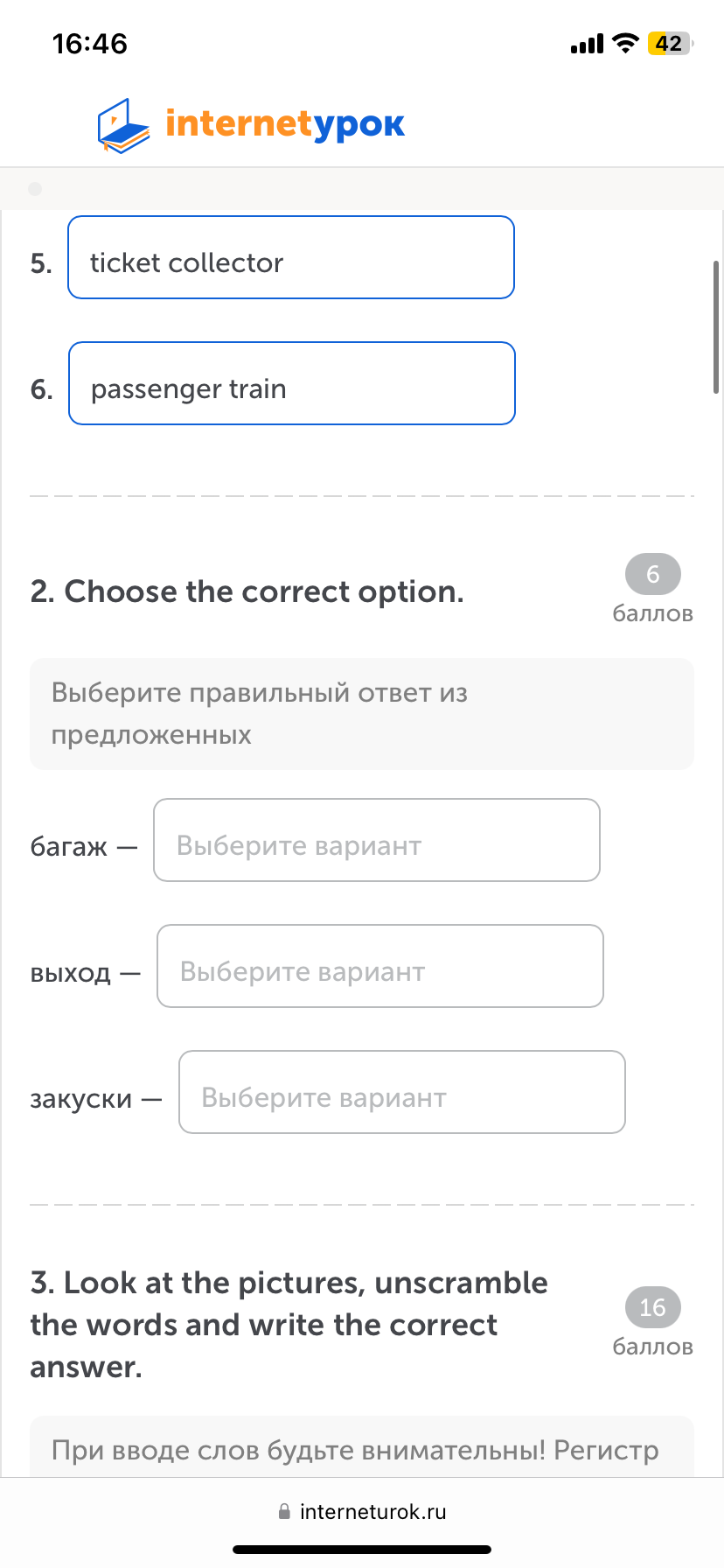Open the dropdown for выход
The height and width of the screenshot is (1568, 724).
379,966
